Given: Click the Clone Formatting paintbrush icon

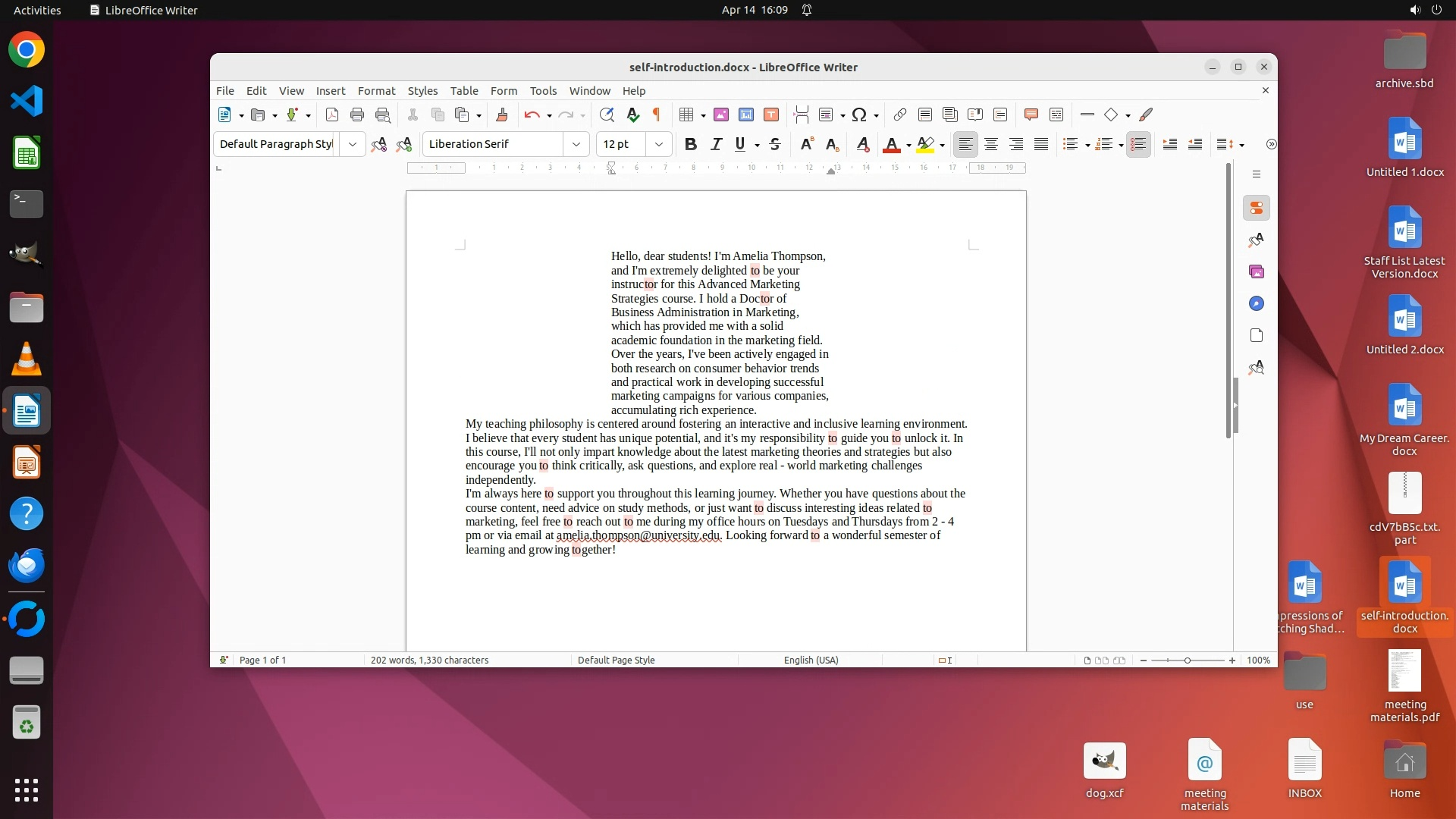Looking at the screenshot, I should (x=501, y=115).
